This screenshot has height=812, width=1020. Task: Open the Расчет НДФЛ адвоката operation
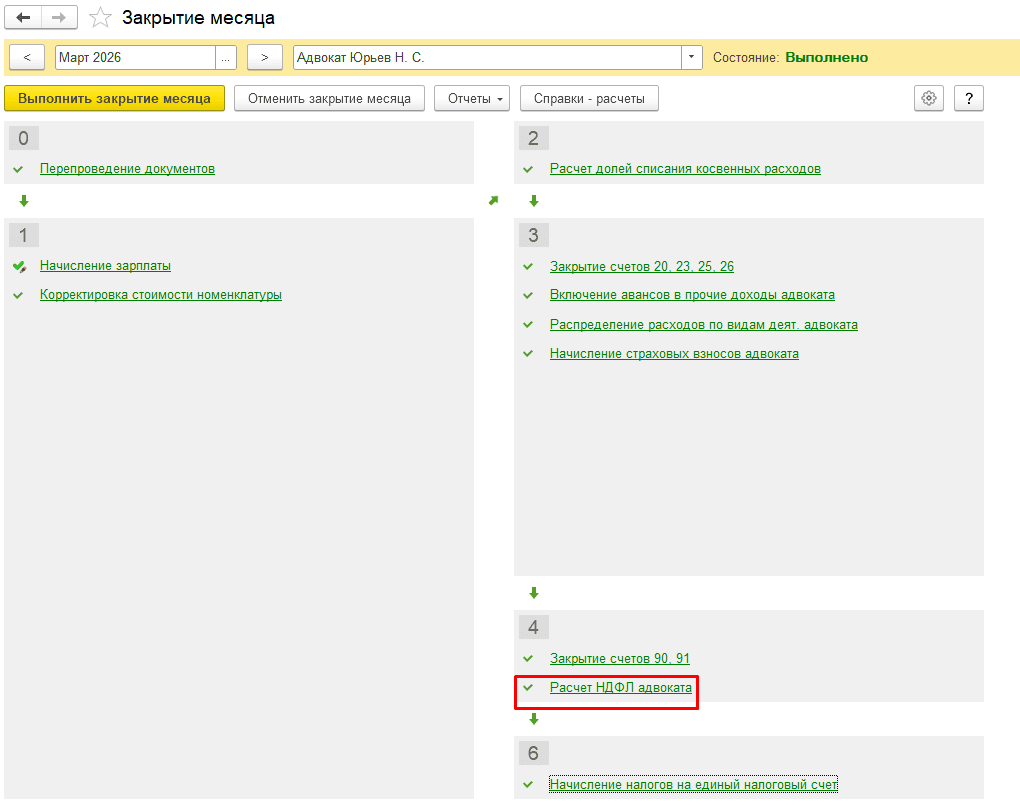[621, 688]
